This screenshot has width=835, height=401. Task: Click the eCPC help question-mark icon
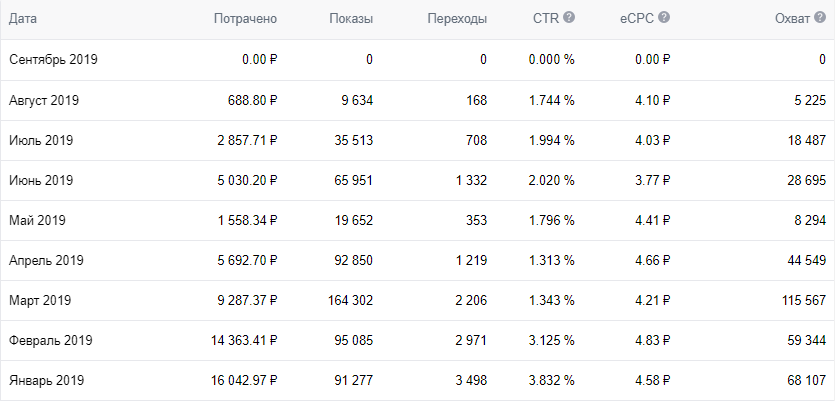click(664, 18)
